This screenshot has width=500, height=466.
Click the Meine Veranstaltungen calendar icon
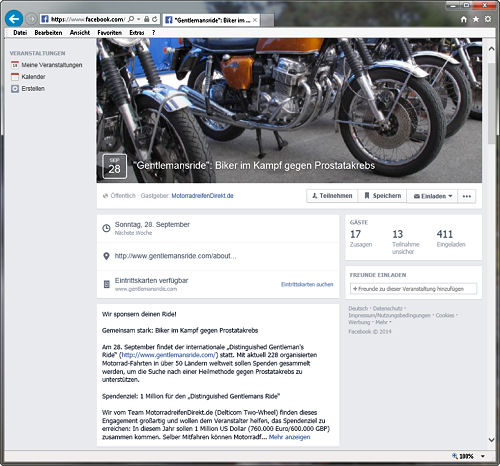tap(15, 65)
